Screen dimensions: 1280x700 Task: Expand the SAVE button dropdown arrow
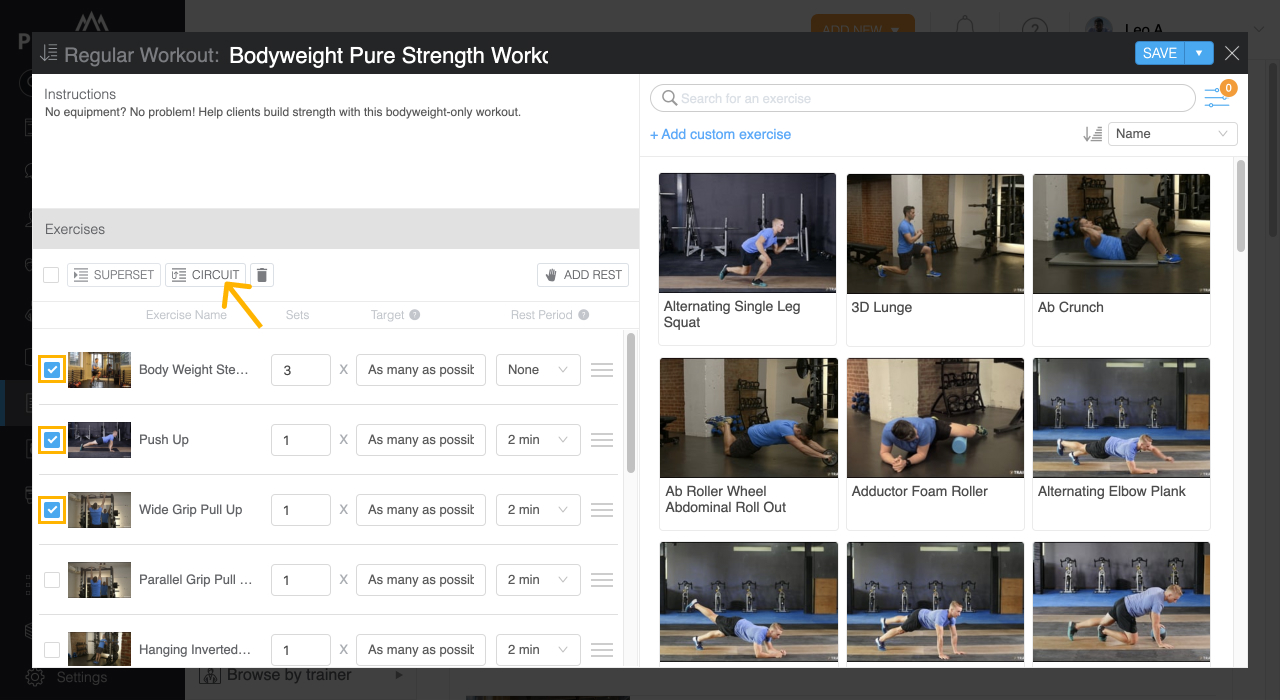(1199, 53)
